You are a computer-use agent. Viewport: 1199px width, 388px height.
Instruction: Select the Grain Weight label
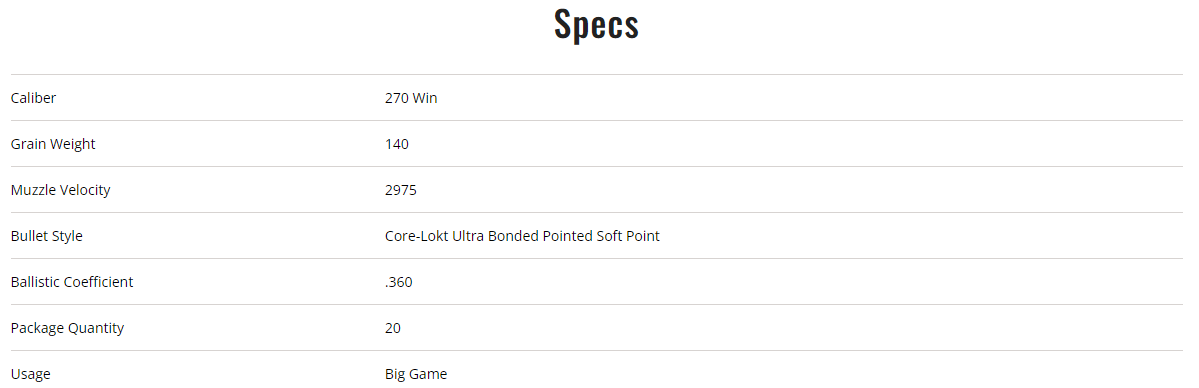point(53,144)
